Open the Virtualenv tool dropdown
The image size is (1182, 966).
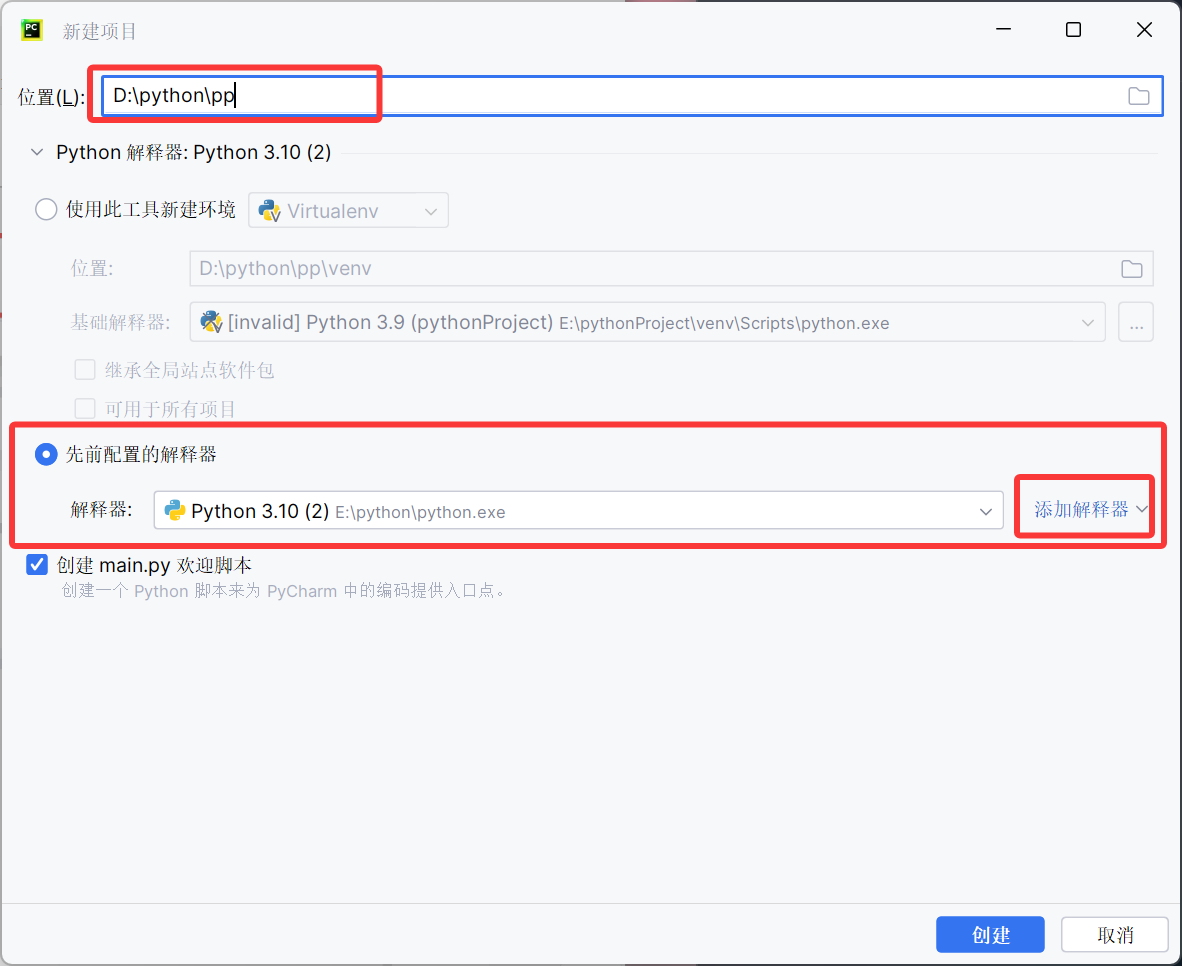click(x=348, y=210)
